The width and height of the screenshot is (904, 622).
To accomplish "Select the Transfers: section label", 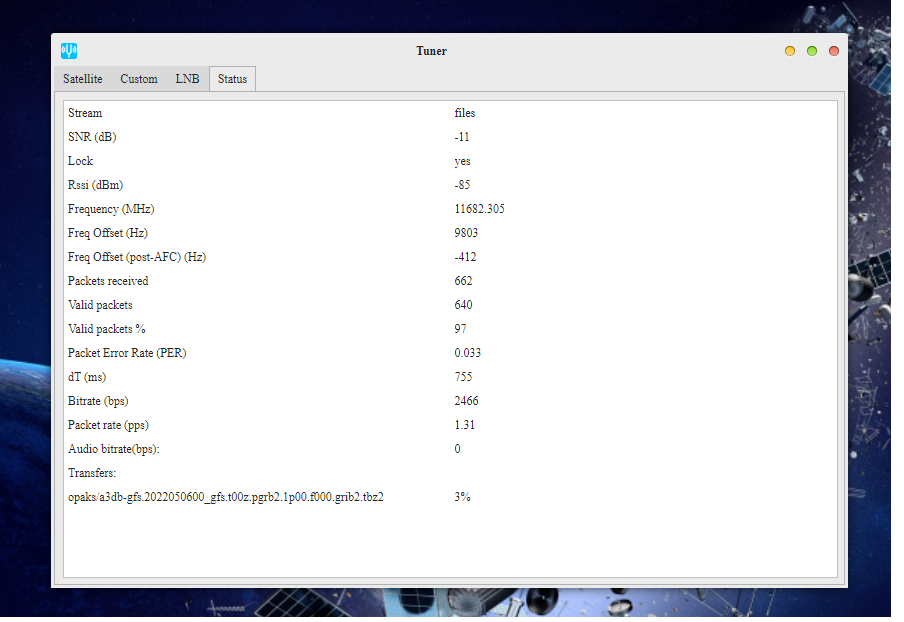I will [x=92, y=473].
